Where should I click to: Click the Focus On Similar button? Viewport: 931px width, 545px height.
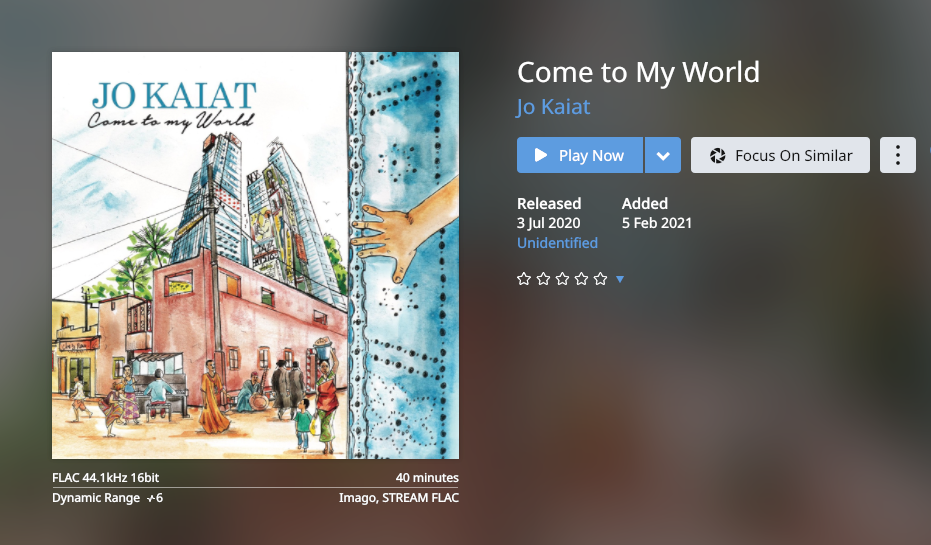click(x=780, y=155)
